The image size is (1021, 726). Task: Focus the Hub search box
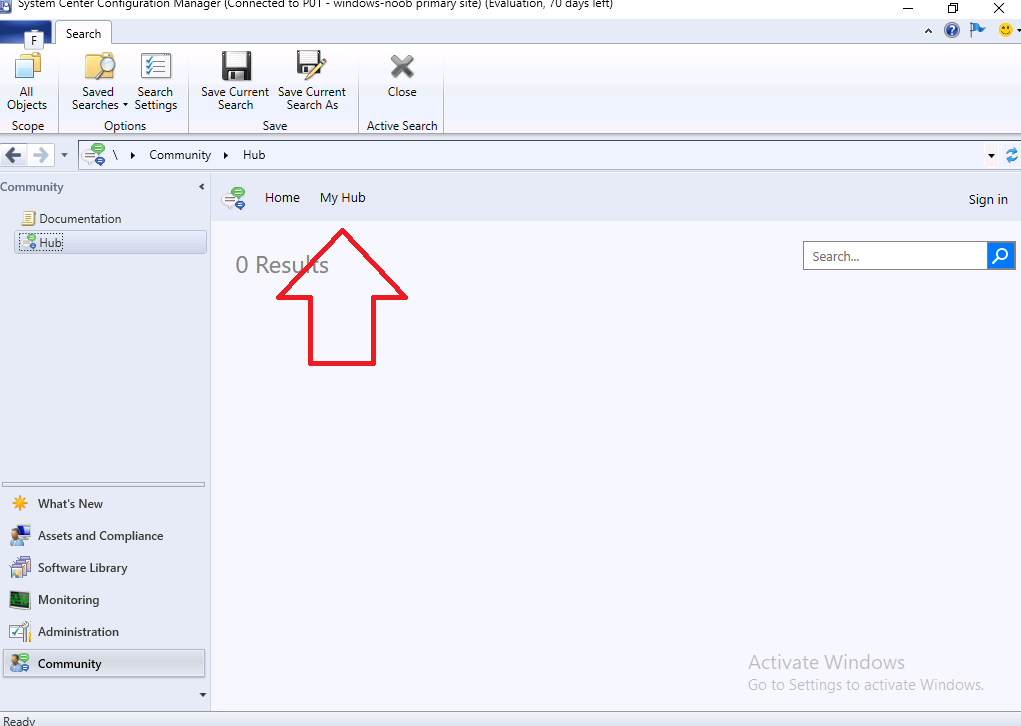pyautogui.click(x=895, y=256)
